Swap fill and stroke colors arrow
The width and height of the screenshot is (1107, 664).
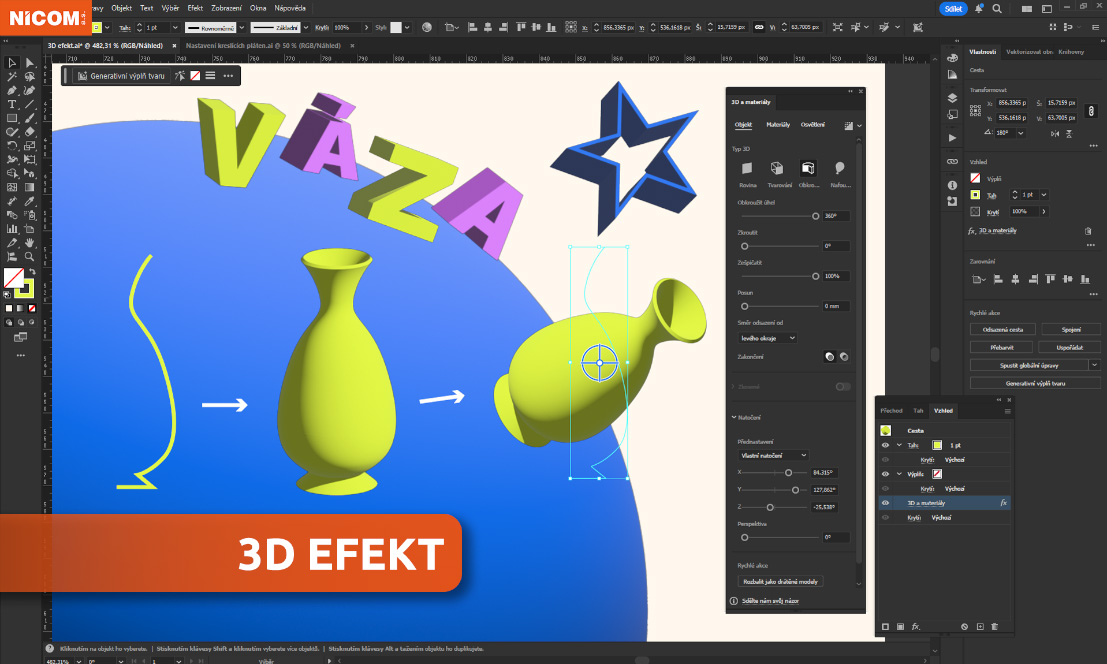tap(32, 272)
